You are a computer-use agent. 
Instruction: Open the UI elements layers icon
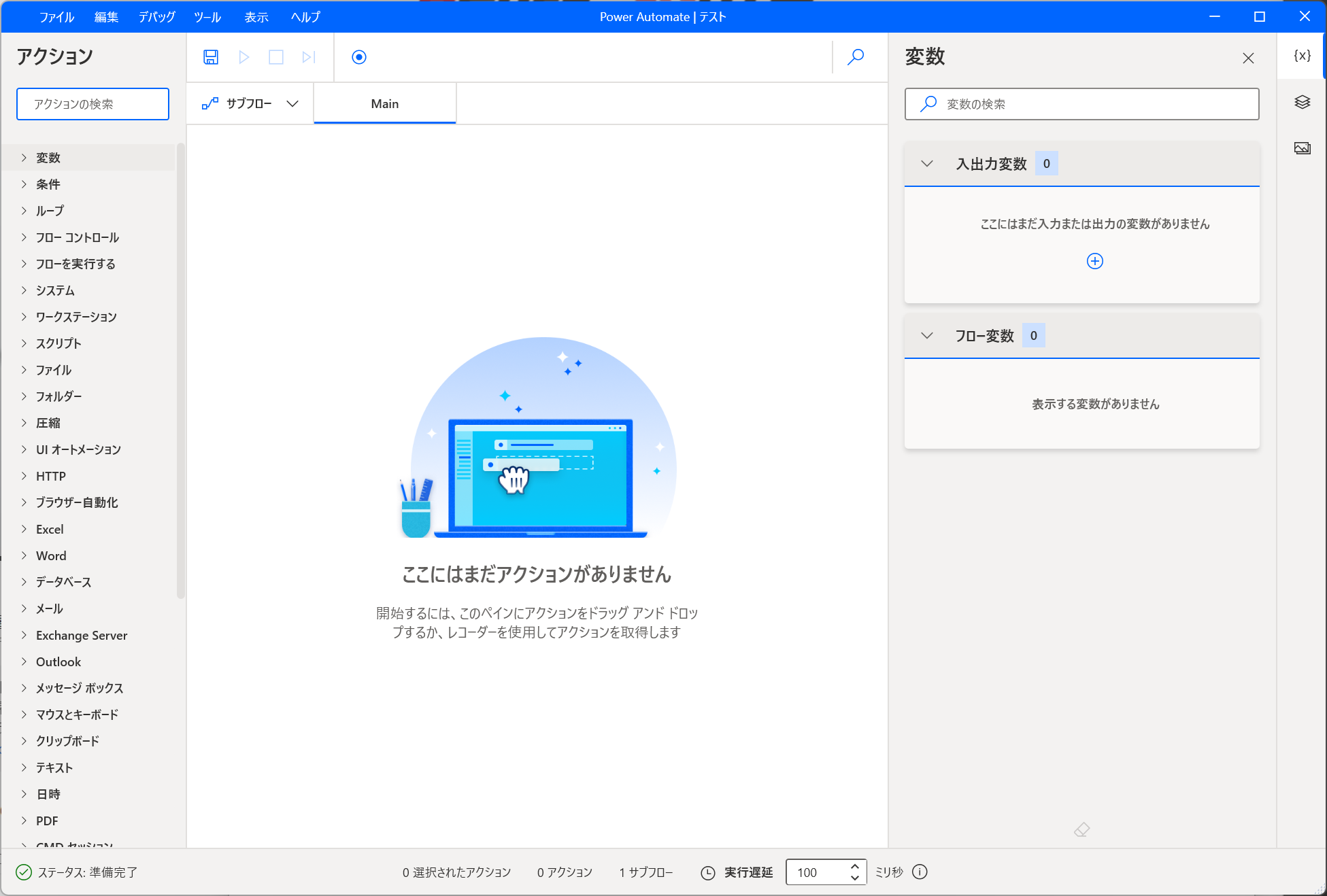(x=1302, y=102)
